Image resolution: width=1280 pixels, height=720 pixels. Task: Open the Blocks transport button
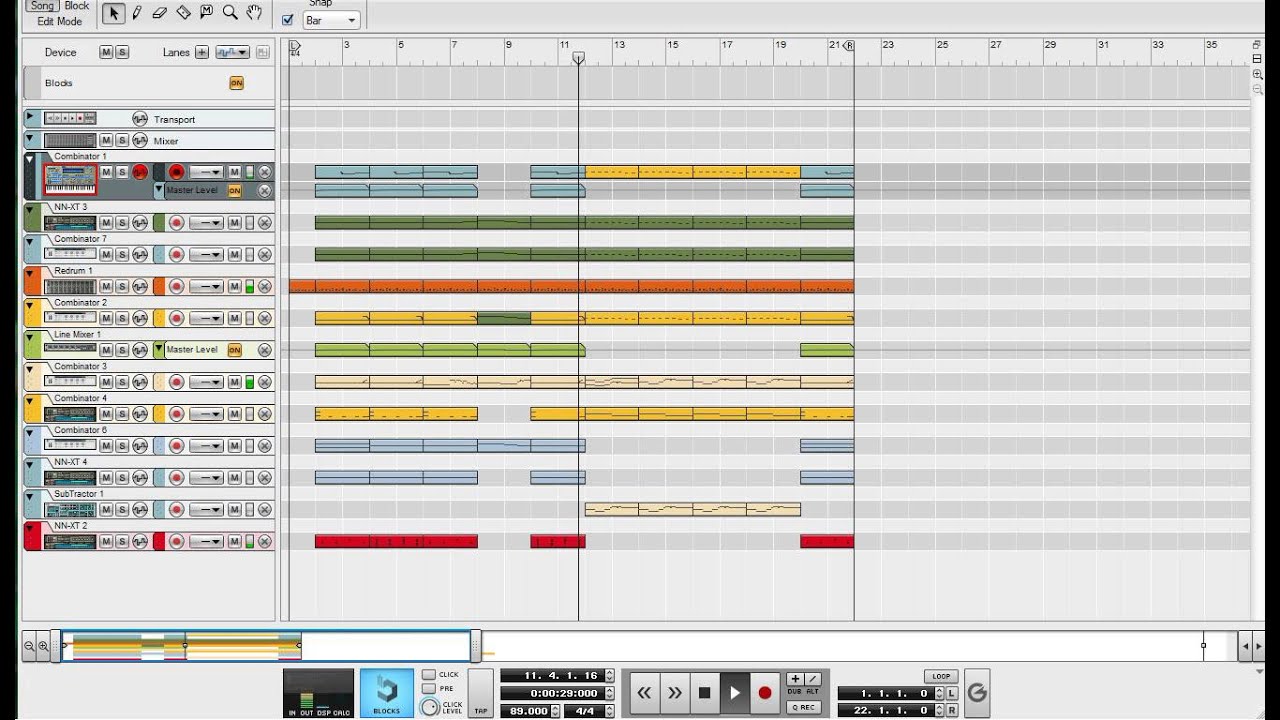pyautogui.click(x=387, y=693)
